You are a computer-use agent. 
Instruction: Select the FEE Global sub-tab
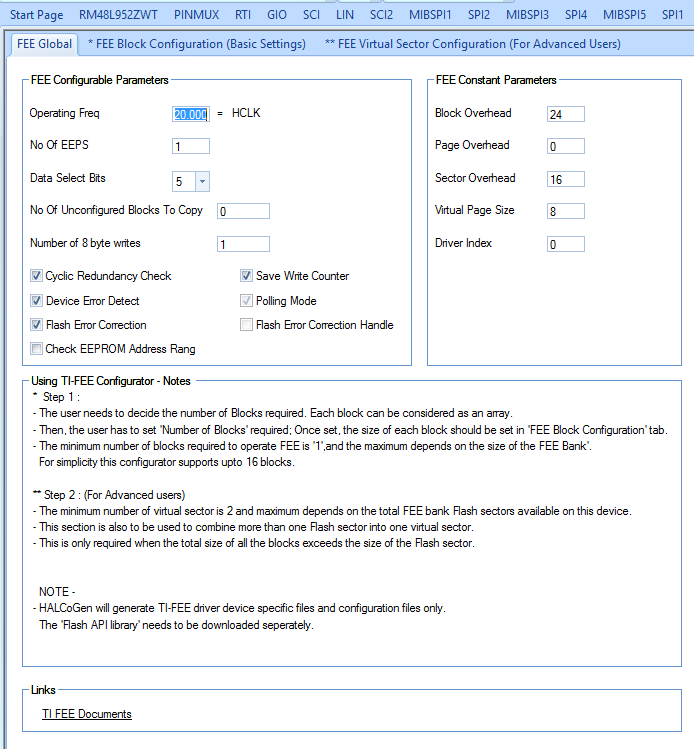coord(44,44)
